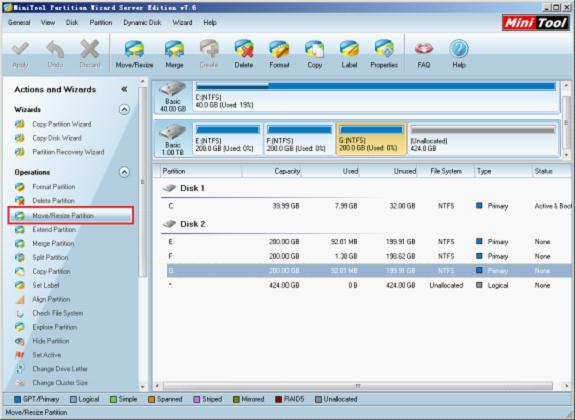This screenshot has width=575, height=420.
Task: Click the GPT/Primary legend color box
Action: 17,399
